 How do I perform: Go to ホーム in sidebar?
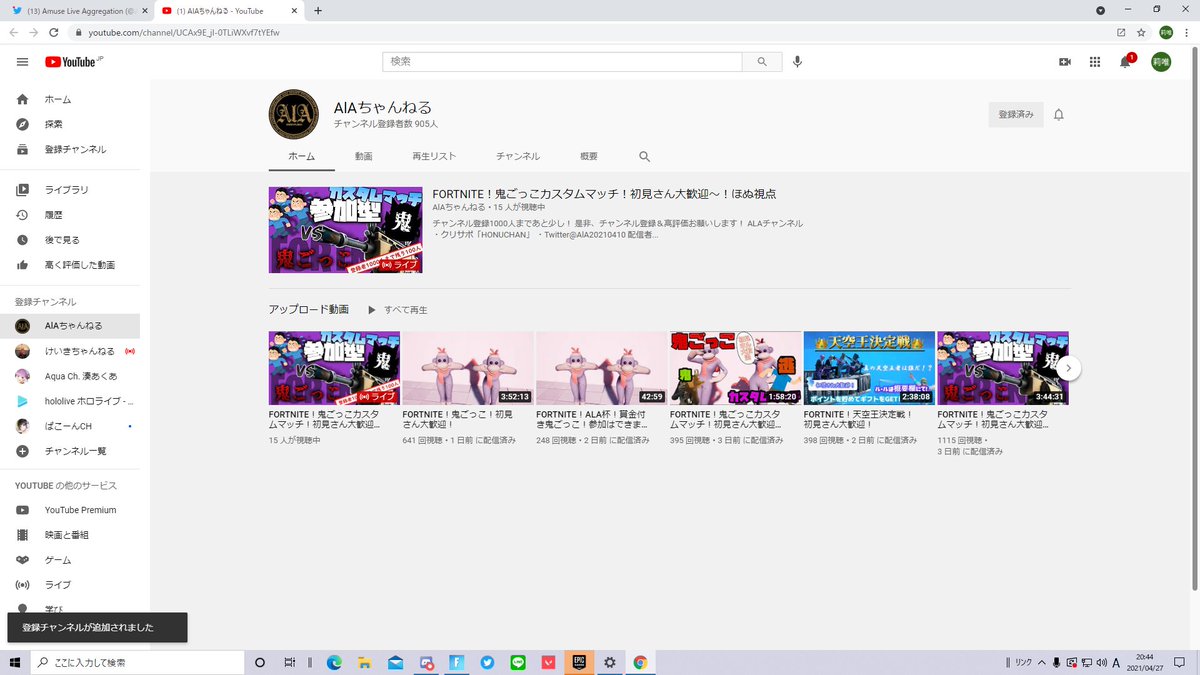pyautogui.click(x=70, y=100)
